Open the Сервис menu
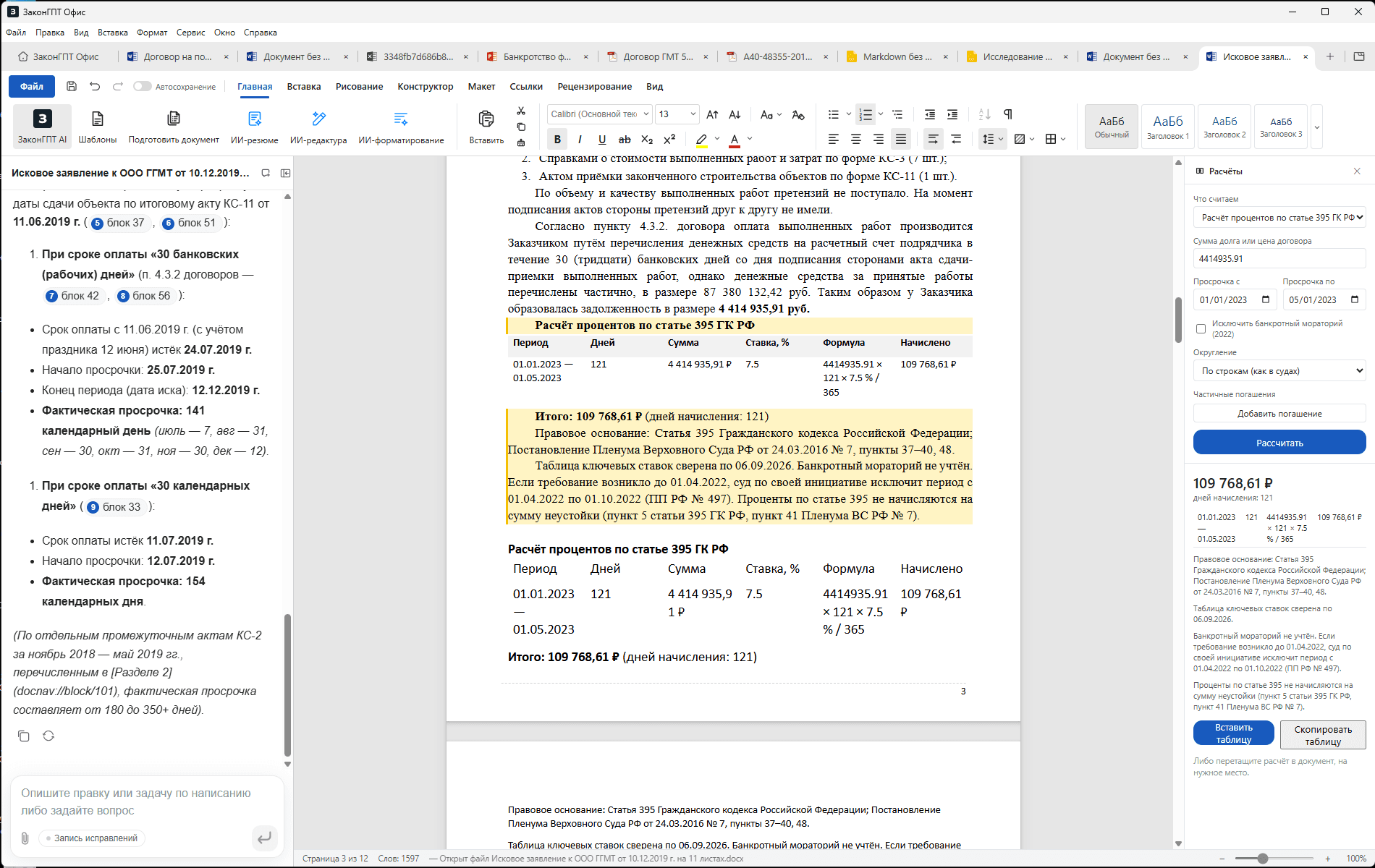Viewport: 1375px width, 868px height. (x=191, y=33)
